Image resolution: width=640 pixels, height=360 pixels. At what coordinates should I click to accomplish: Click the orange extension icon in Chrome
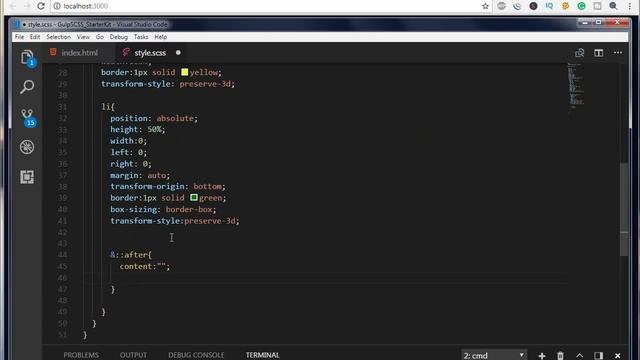pyautogui.click(x=565, y=6)
